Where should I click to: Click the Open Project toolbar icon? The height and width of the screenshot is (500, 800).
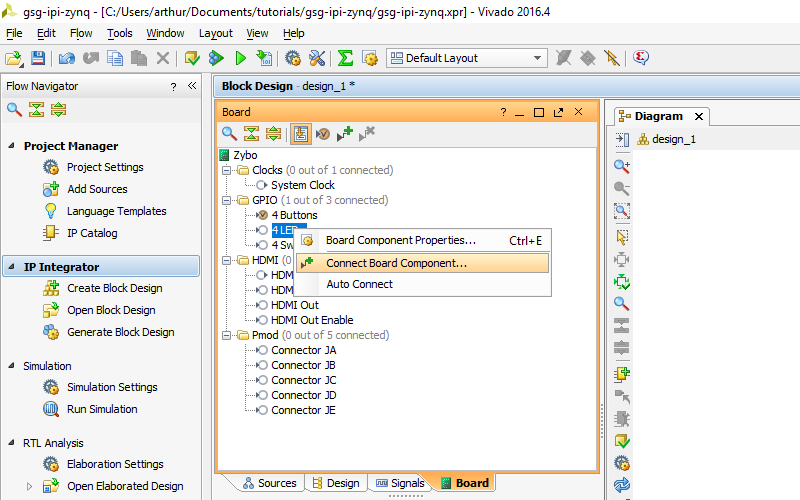coord(14,58)
